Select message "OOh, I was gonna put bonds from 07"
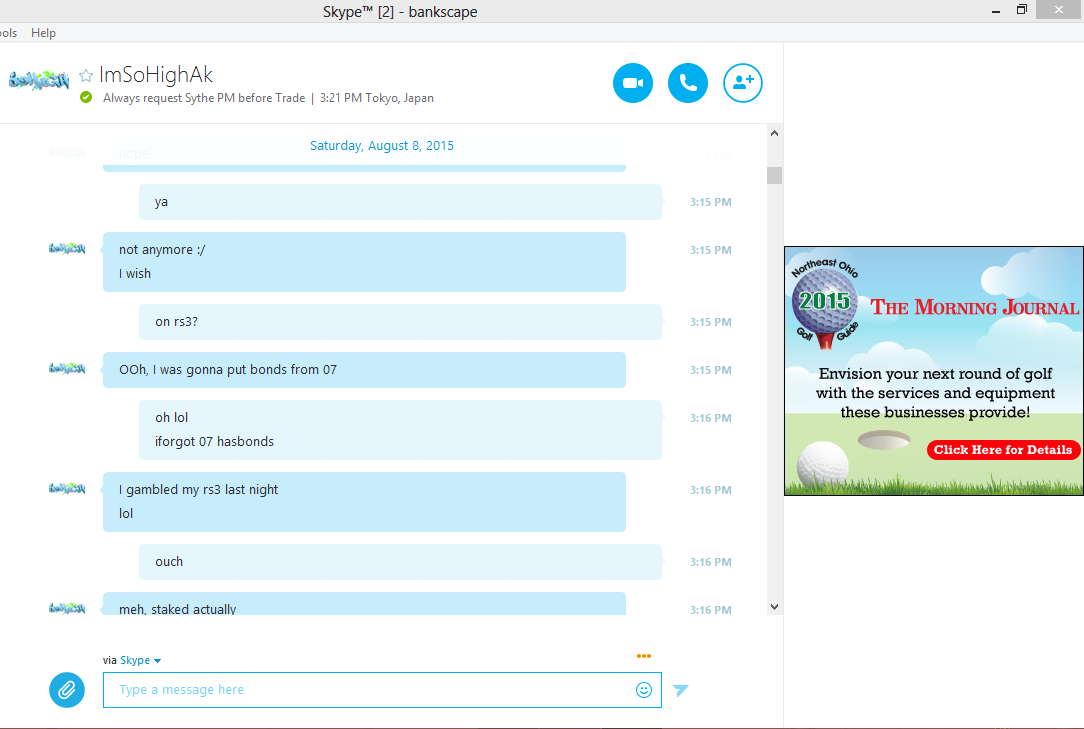This screenshot has height=729, width=1084. [227, 370]
